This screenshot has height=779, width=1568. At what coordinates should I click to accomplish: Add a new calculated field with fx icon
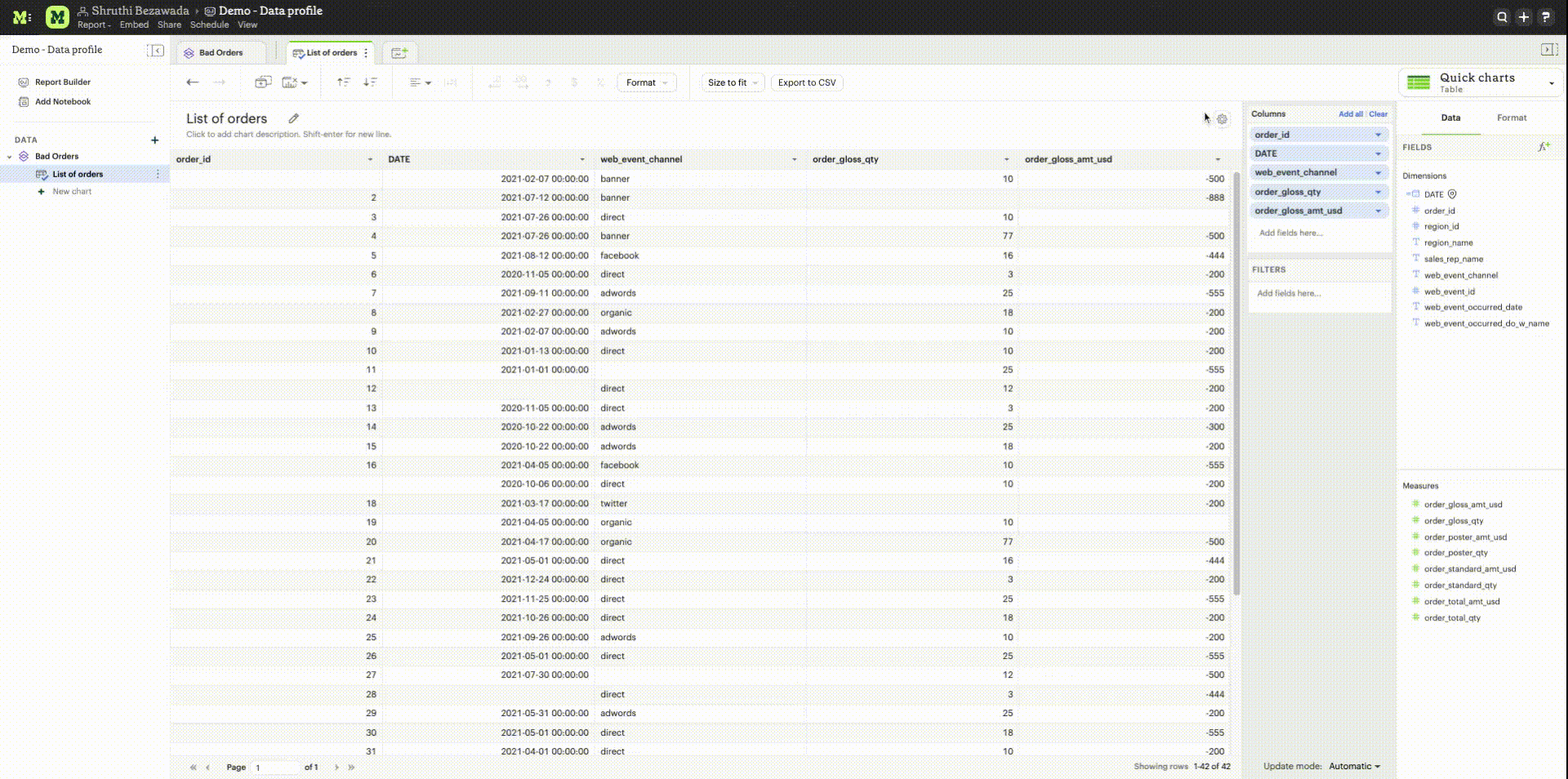pos(1543,147)
